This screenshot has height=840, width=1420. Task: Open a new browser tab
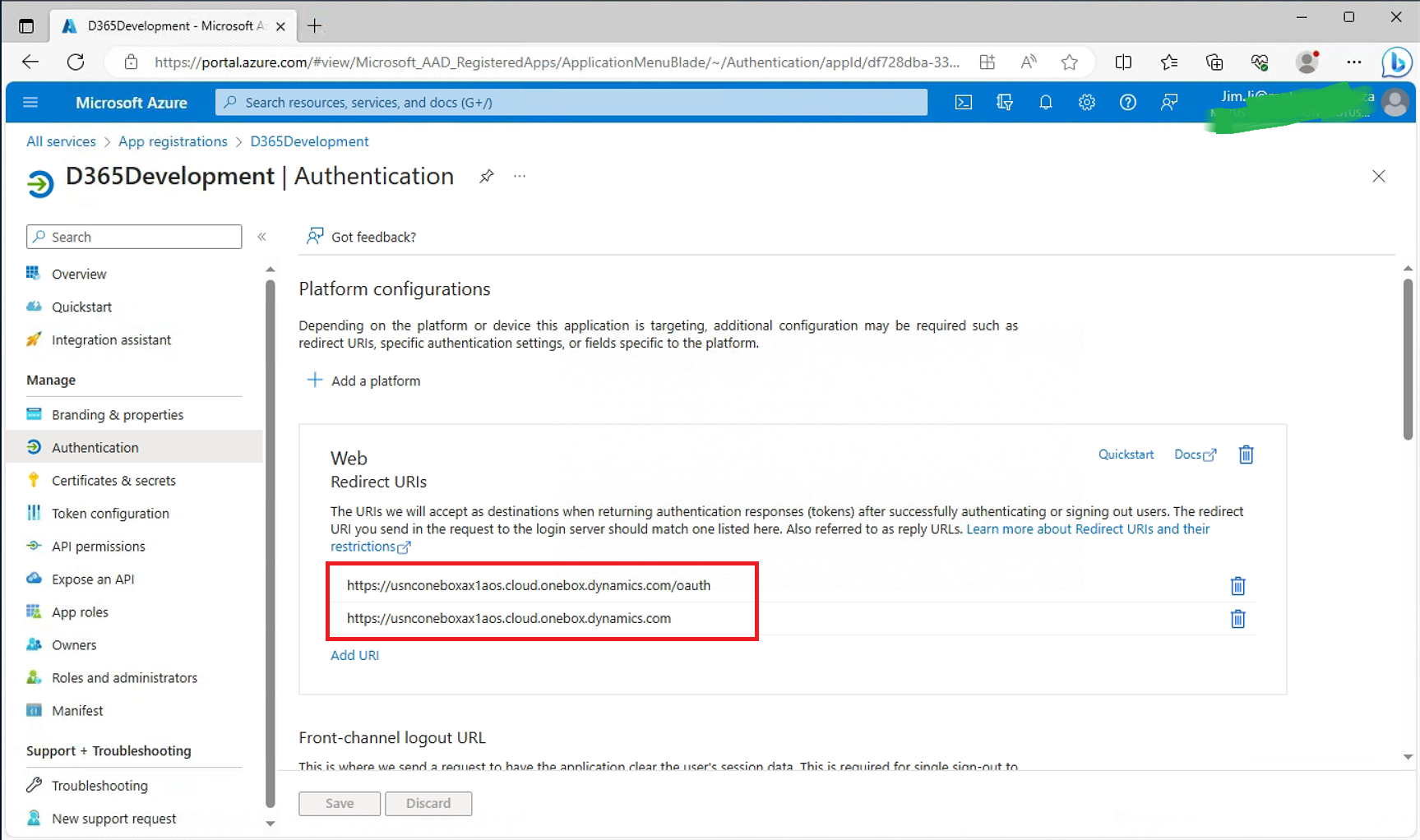314,26
